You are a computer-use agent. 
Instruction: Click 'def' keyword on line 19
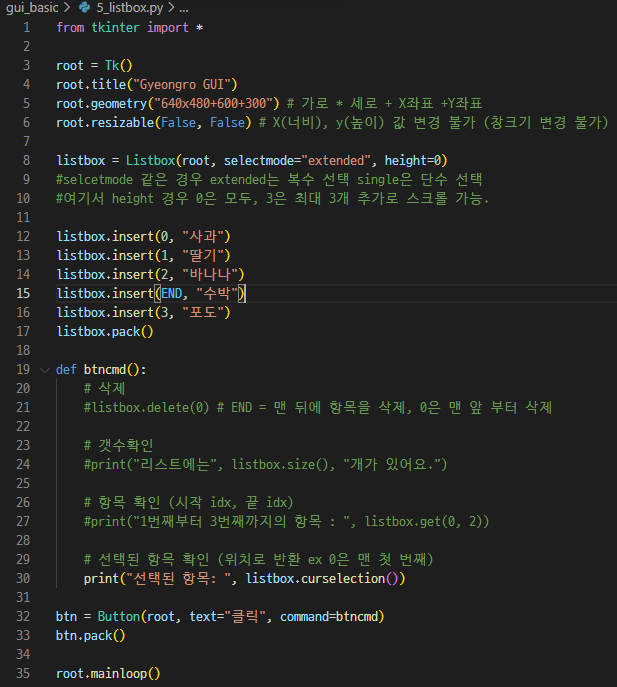click(66, 370)
